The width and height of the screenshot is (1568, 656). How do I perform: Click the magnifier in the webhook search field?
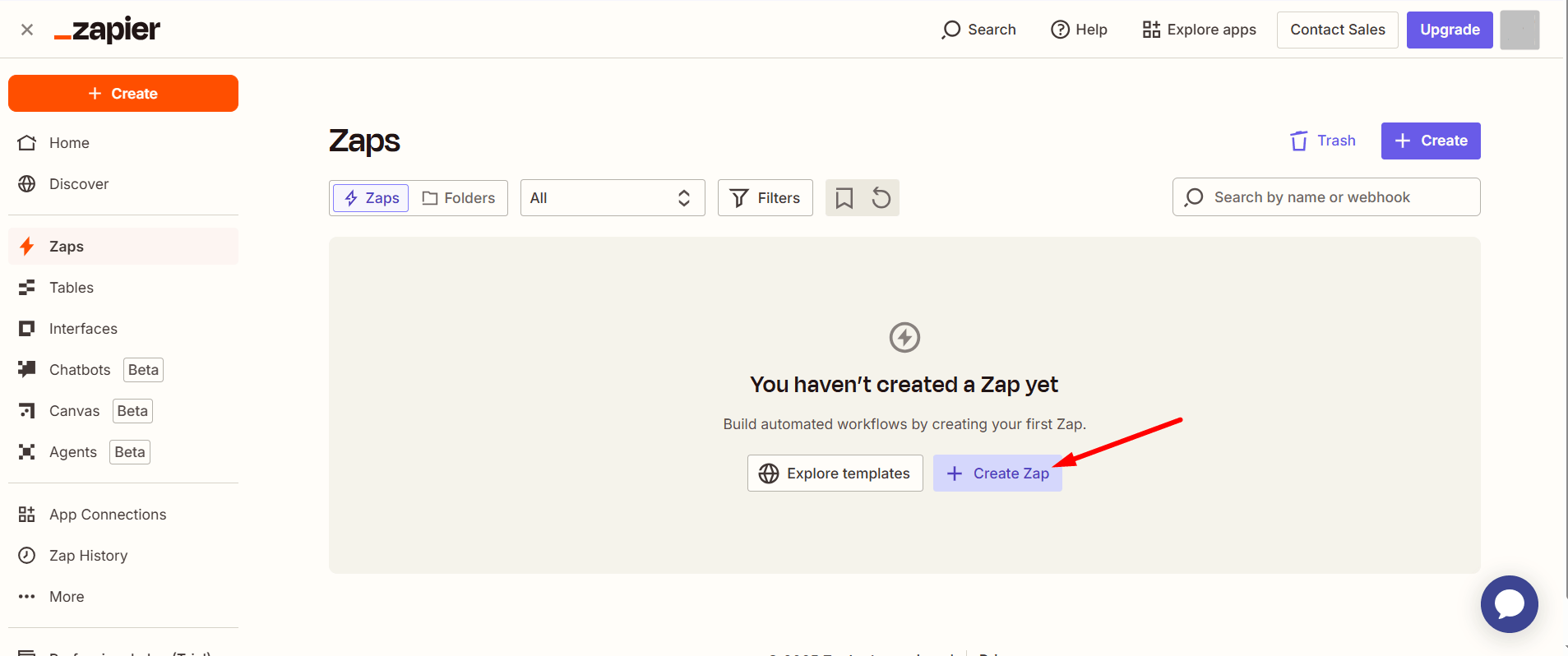(x=1194, y=197)
